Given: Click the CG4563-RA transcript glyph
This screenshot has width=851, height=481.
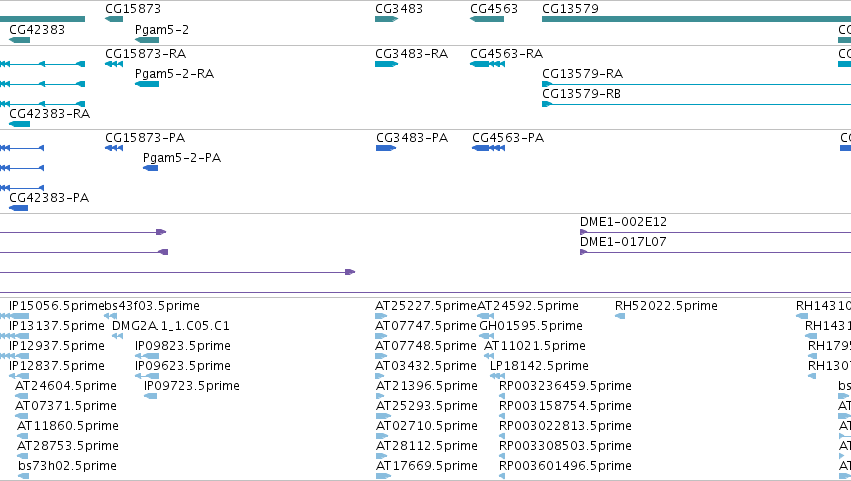Looking at the screenshot, I should [487, 64].
